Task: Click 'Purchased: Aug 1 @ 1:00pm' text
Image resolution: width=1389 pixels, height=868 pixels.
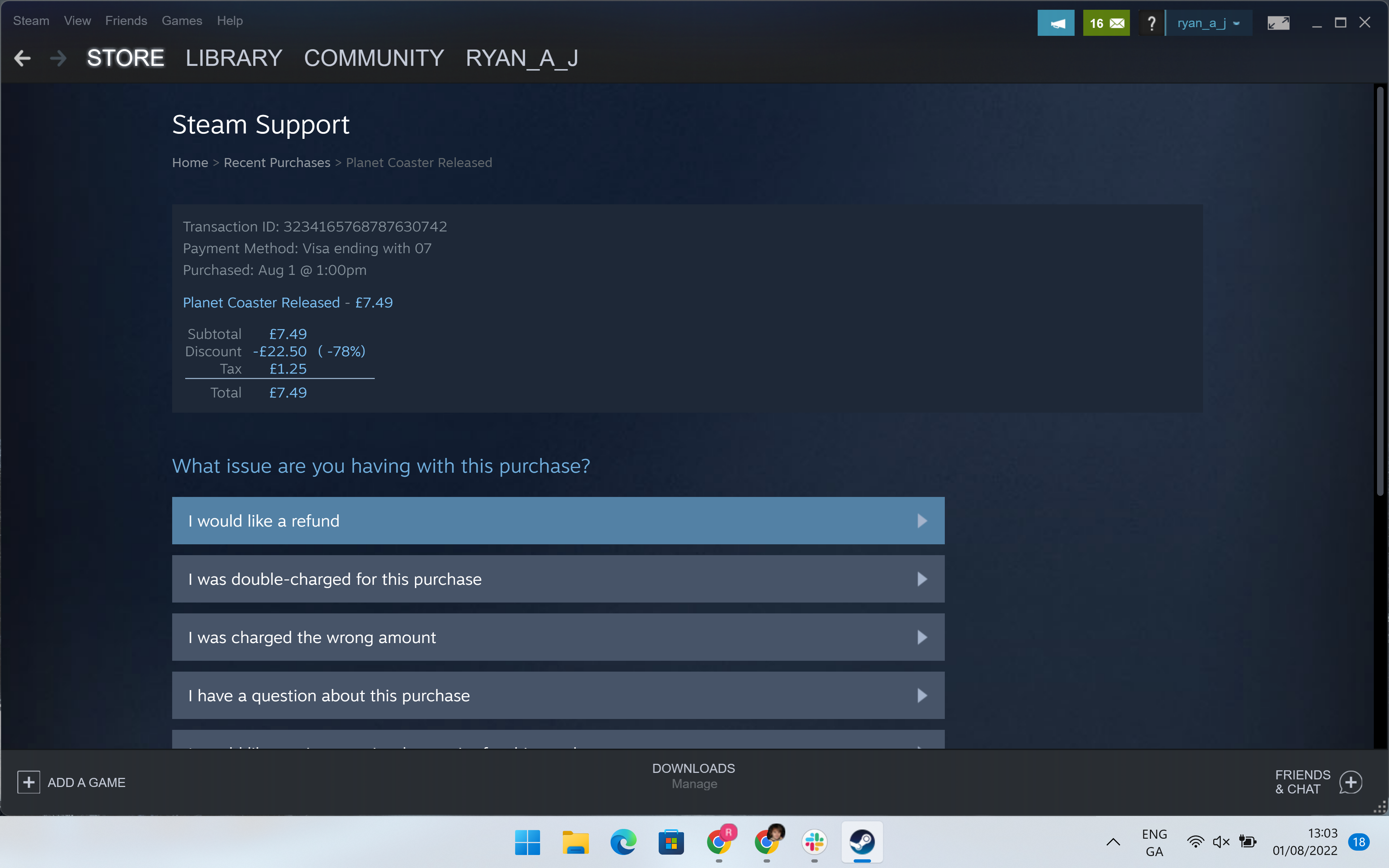Action: (274, 270)
